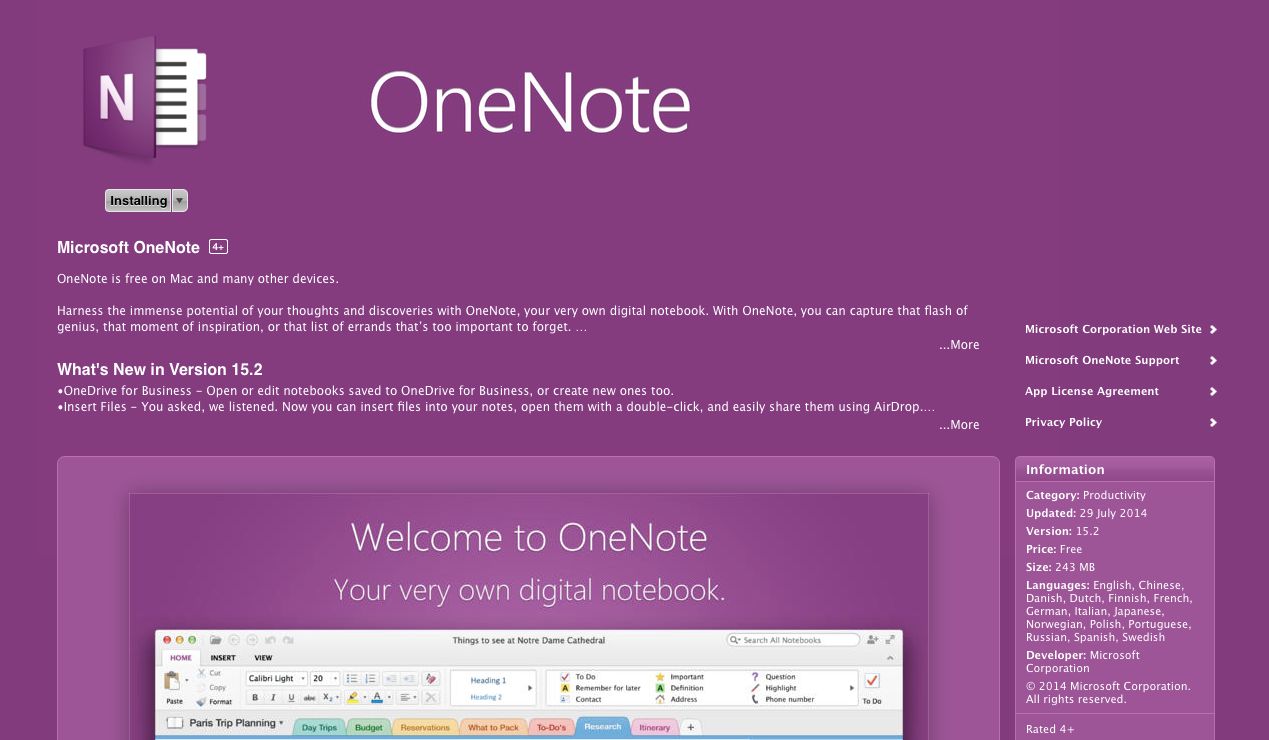This screenshot has width=1269, height=740.
Task: Click the delete X icon in preview ribbon
Action: point(431,697)
